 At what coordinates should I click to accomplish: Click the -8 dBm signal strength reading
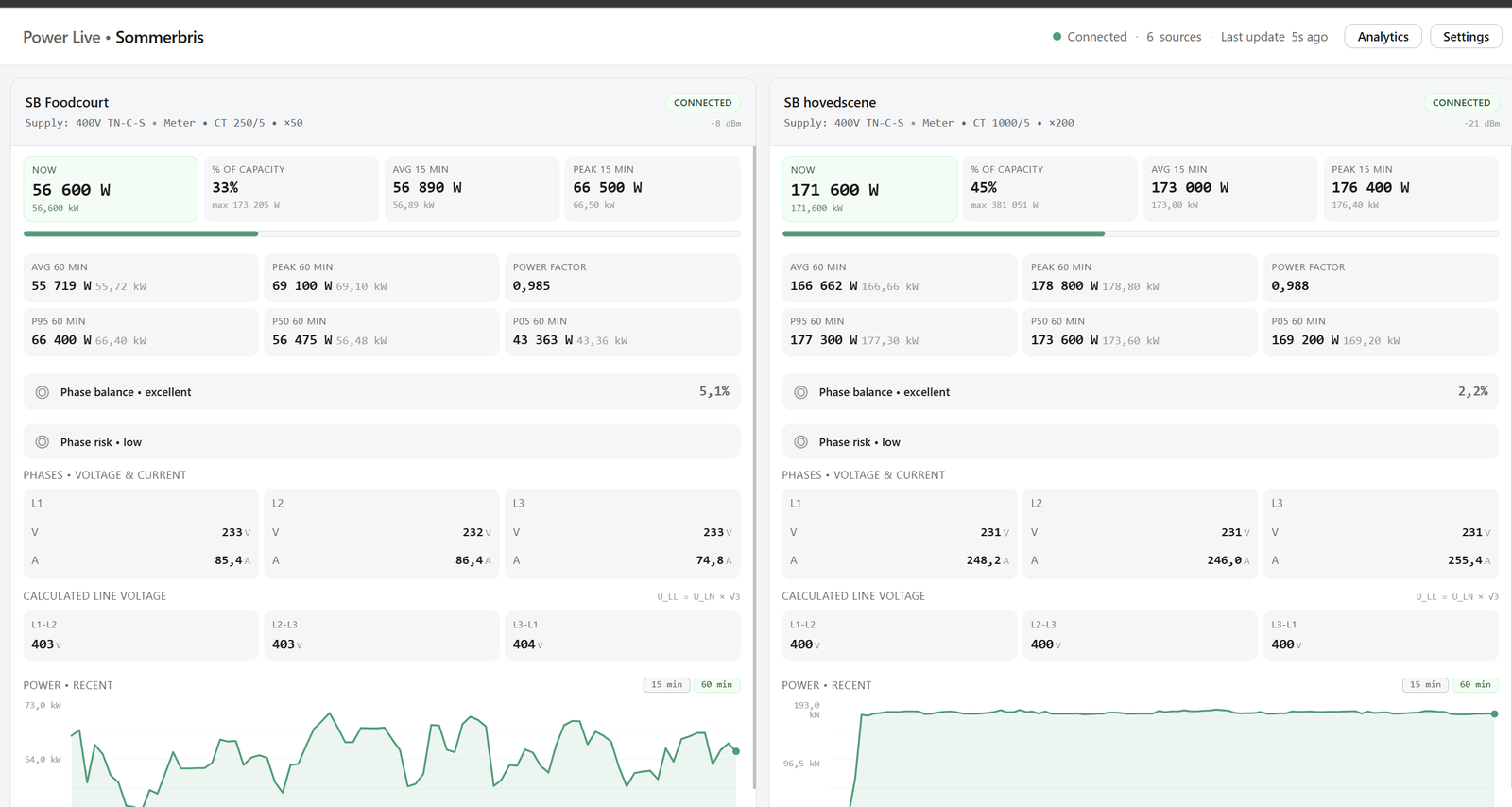click(x=726, y=124)
